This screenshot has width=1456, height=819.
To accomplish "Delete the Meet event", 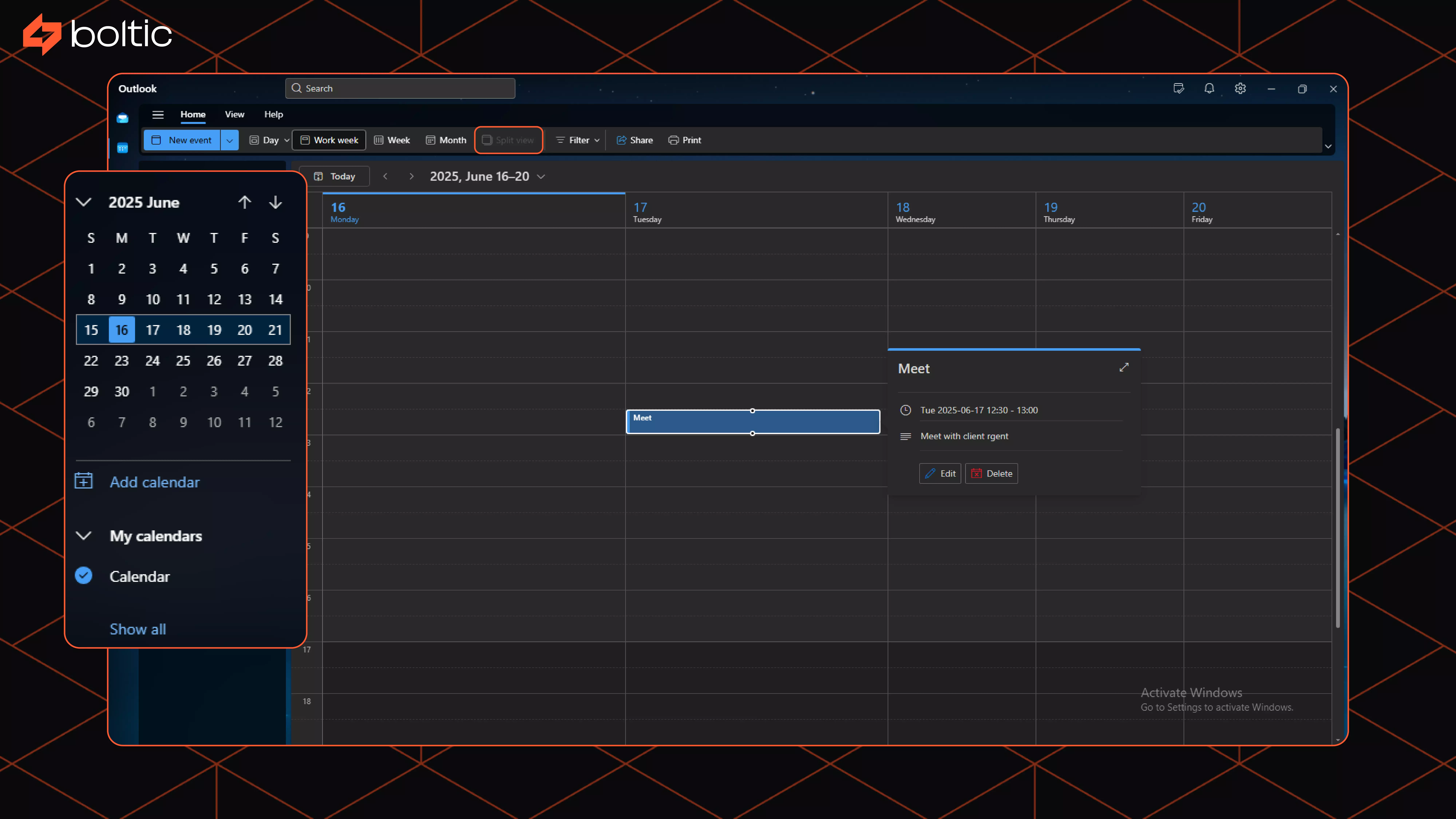I will (x=991, y=474).
